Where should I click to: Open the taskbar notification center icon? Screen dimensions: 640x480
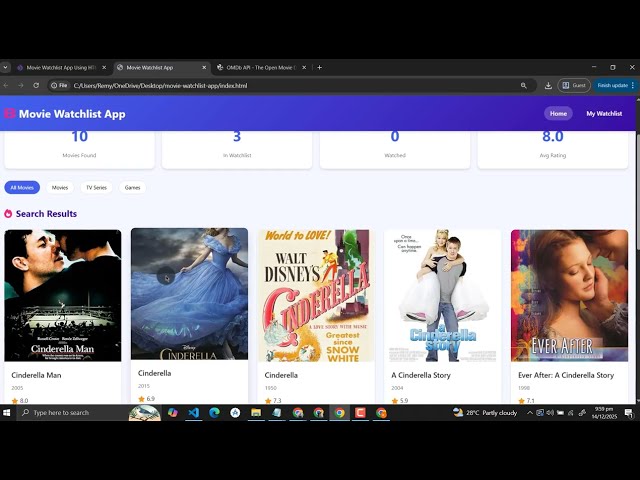point(629,413)
